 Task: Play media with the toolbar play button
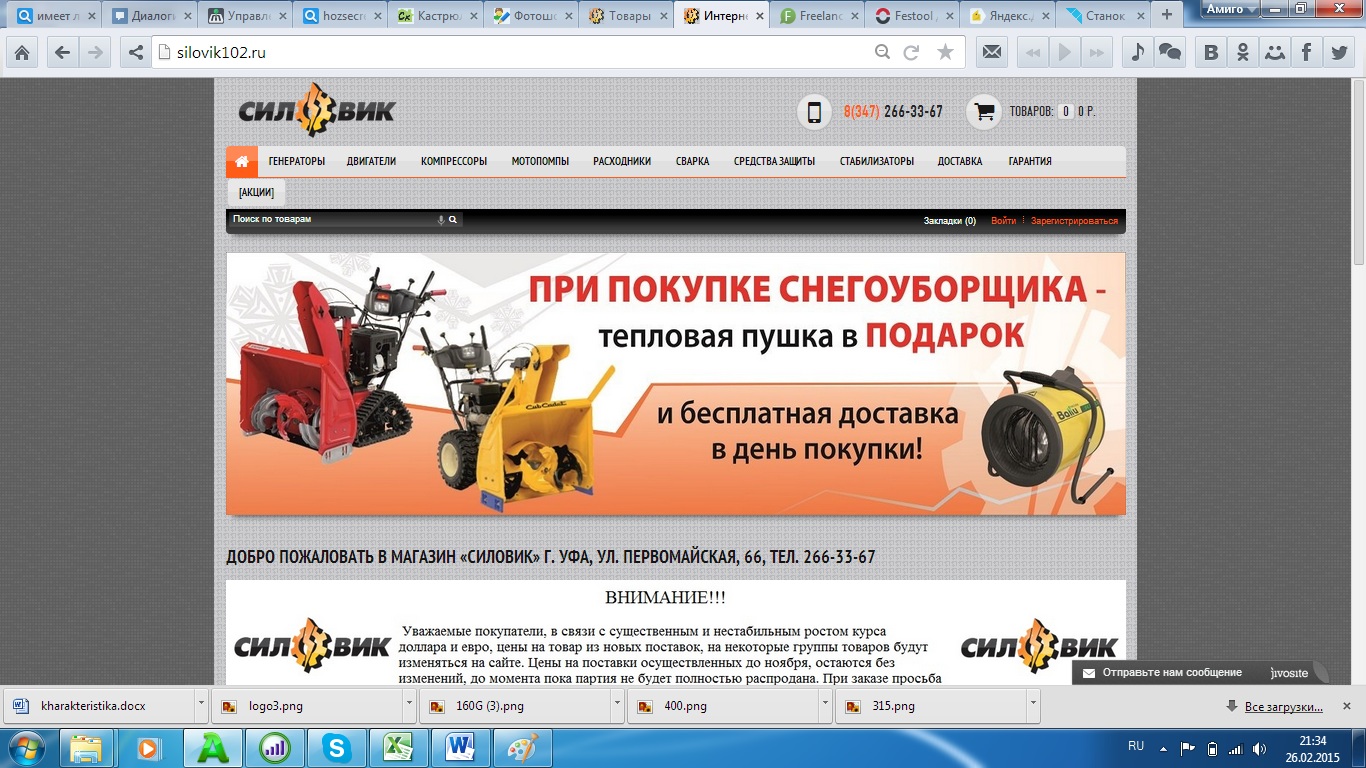pyautogui.click(x=1065, y=53)
